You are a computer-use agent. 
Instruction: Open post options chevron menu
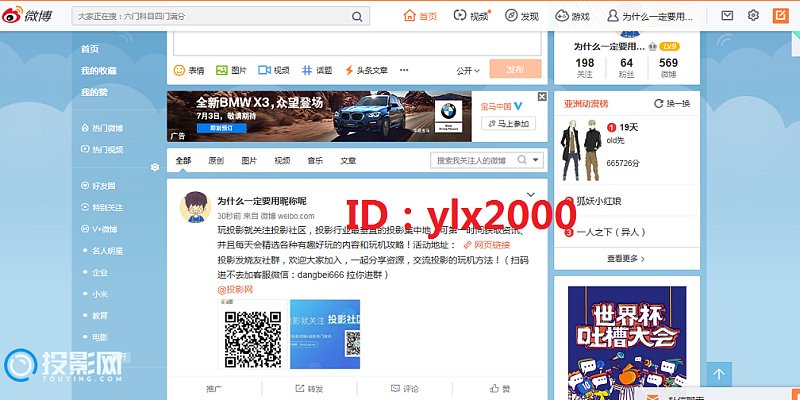click(x=531, y=194)
